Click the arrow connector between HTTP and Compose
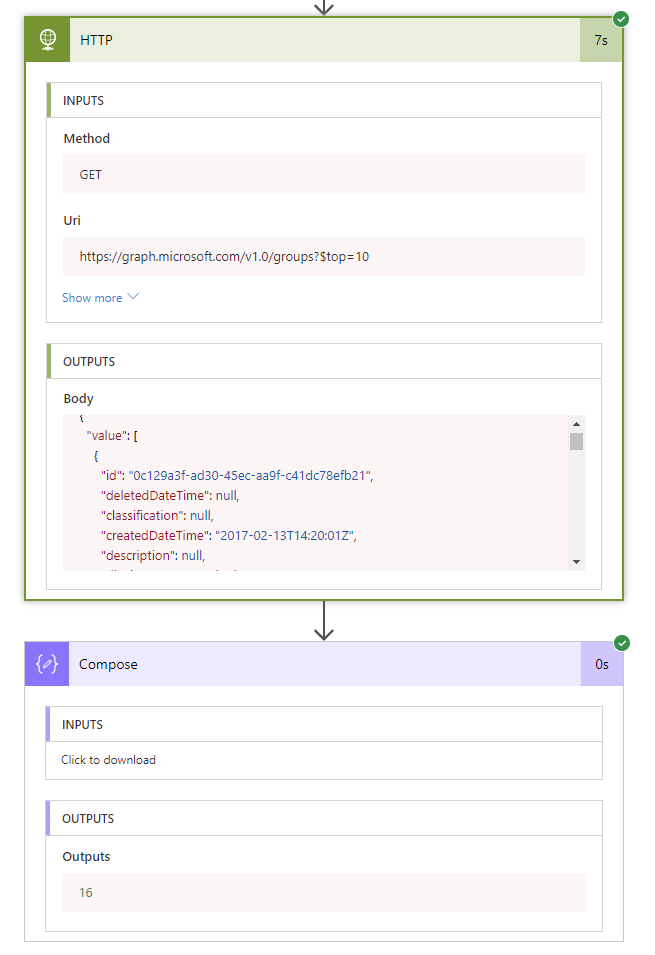Viewport: 655px width, 955px height. [323, 620]
